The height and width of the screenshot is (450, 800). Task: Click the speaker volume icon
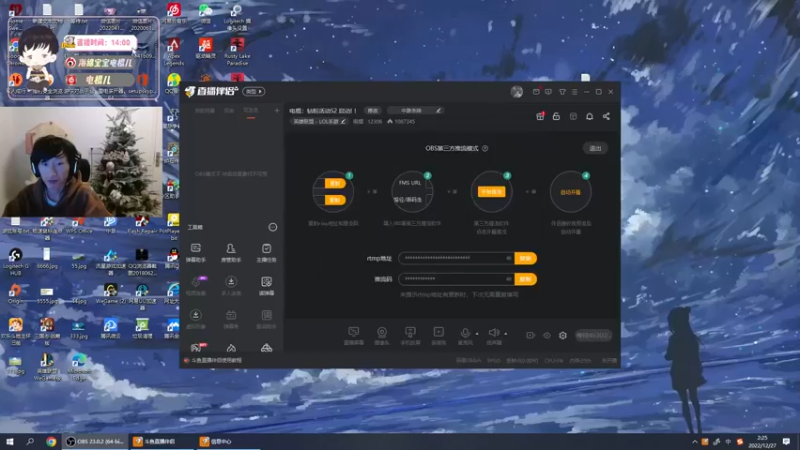(x=493, y=333)
